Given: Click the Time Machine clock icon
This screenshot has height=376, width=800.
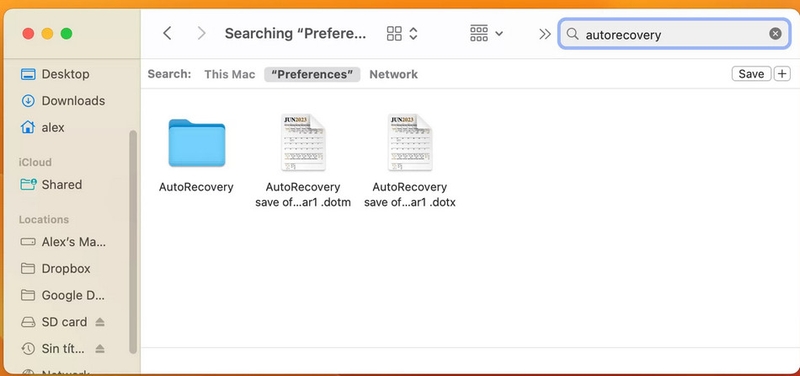Looking at the screenshot, I should pyautogui.click(x=28, y=349).
